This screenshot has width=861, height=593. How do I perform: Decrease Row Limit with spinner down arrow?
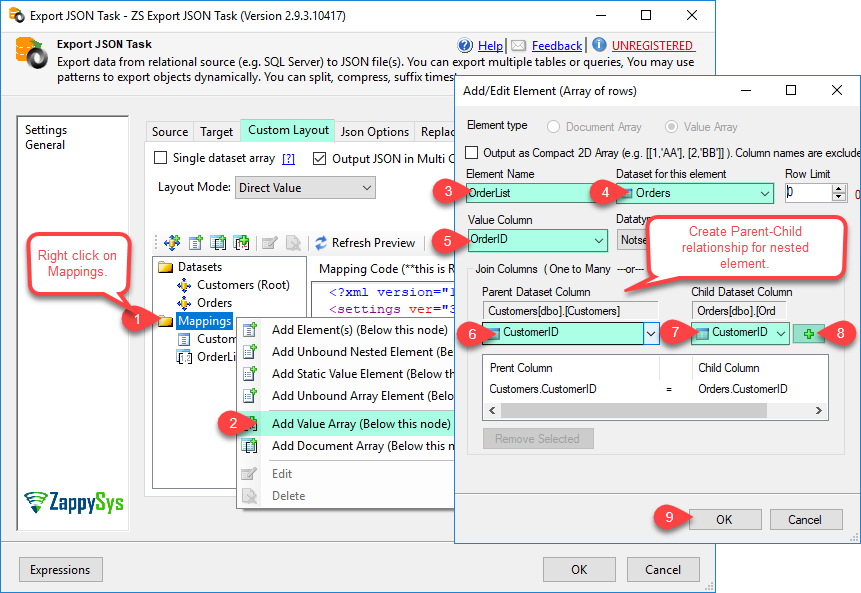pos(838,197)
